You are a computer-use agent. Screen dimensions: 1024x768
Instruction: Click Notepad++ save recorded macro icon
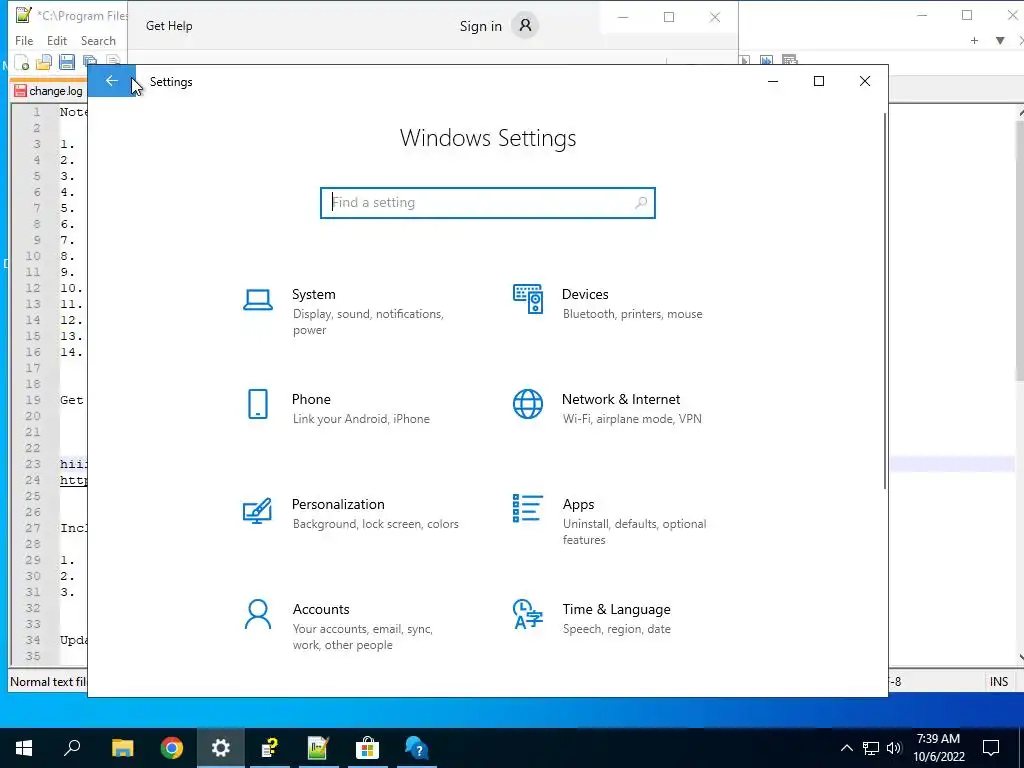click(790, 60)
